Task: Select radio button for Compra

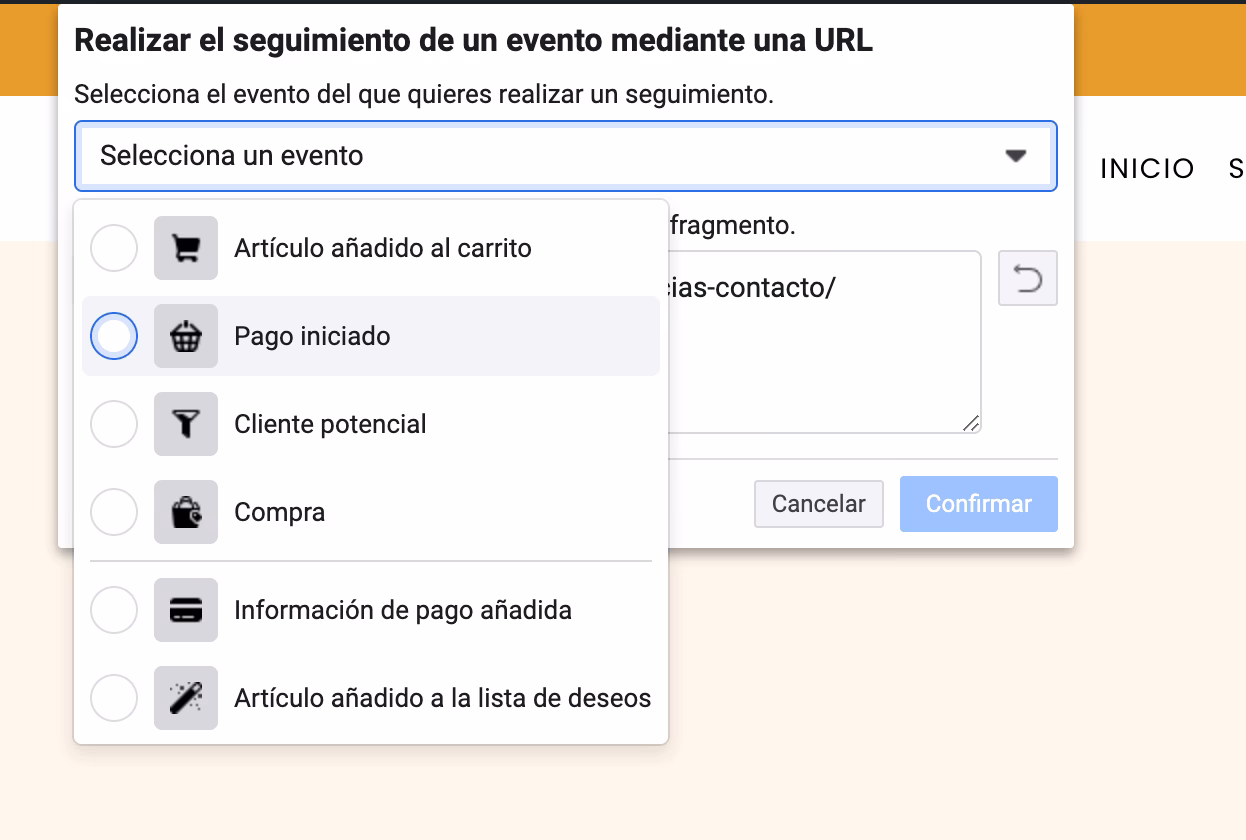Action: pyautogui.click(x=114, y=512)
